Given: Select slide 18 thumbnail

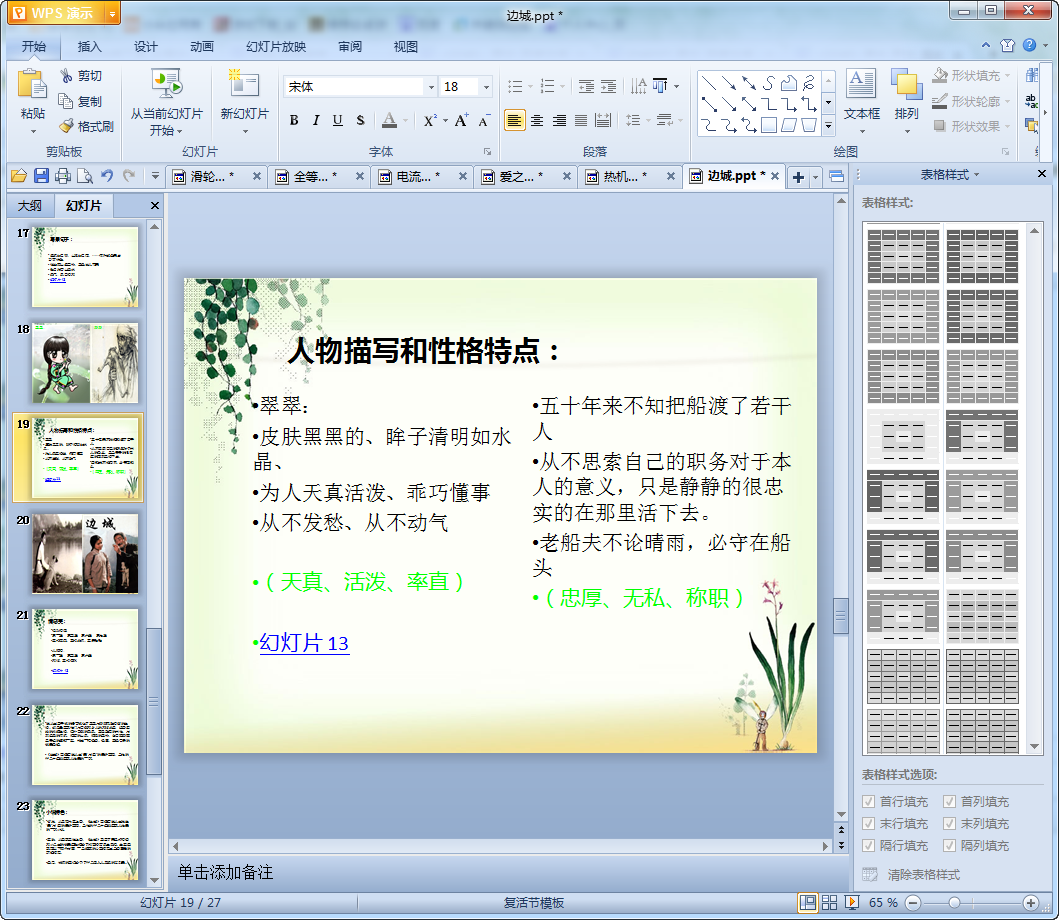Looking at the screenshot, I should point(85,363).
